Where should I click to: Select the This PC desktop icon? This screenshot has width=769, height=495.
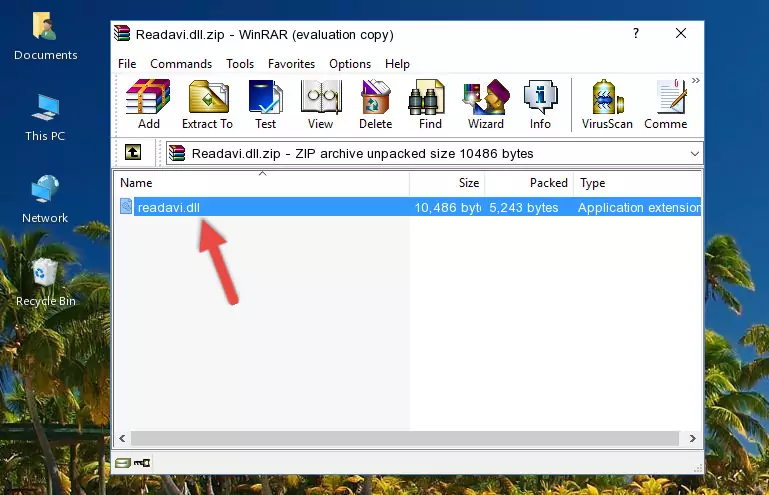(45, 118)
